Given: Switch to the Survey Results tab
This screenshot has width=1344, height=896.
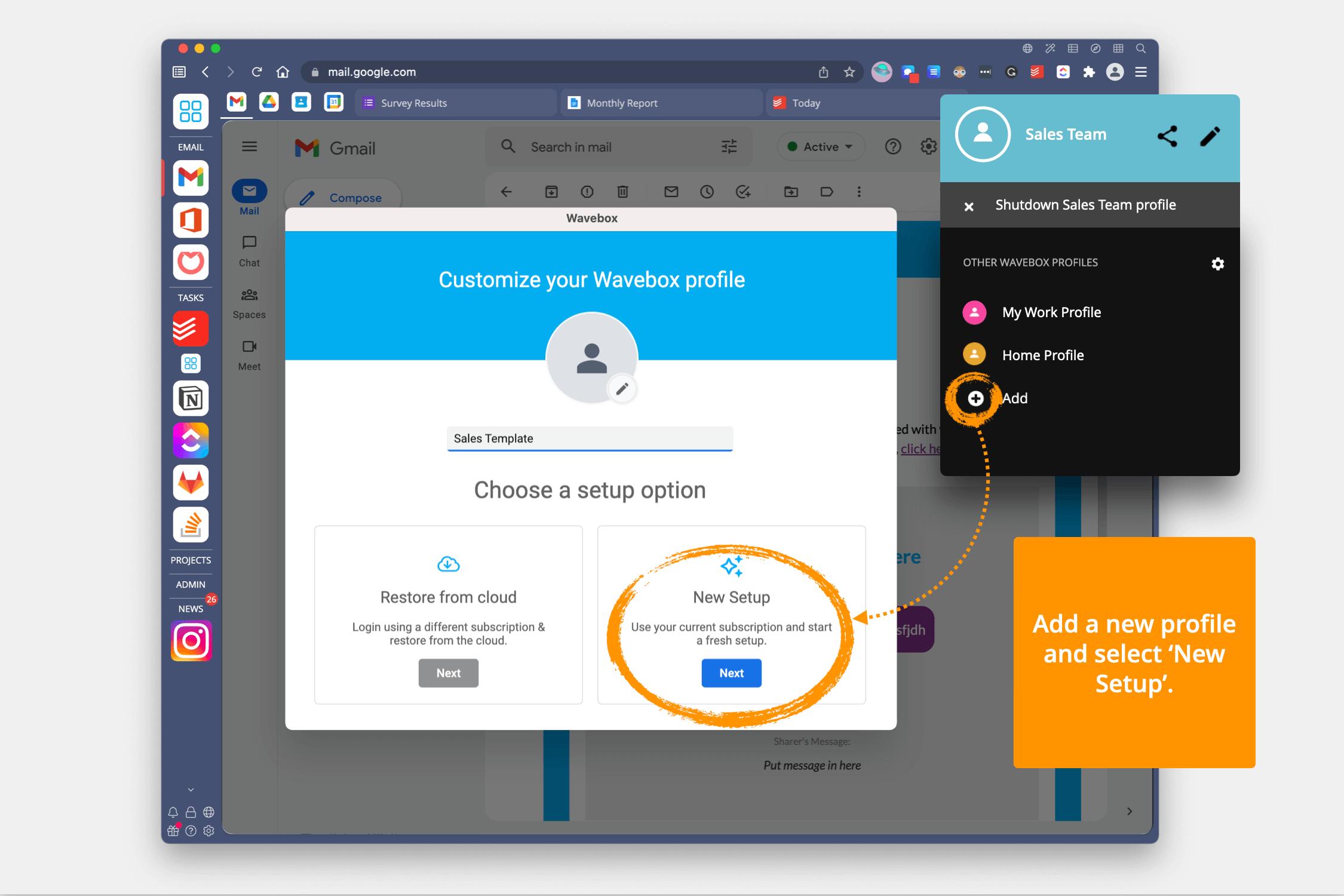Looking at the screenshot, I should (456, 103).
